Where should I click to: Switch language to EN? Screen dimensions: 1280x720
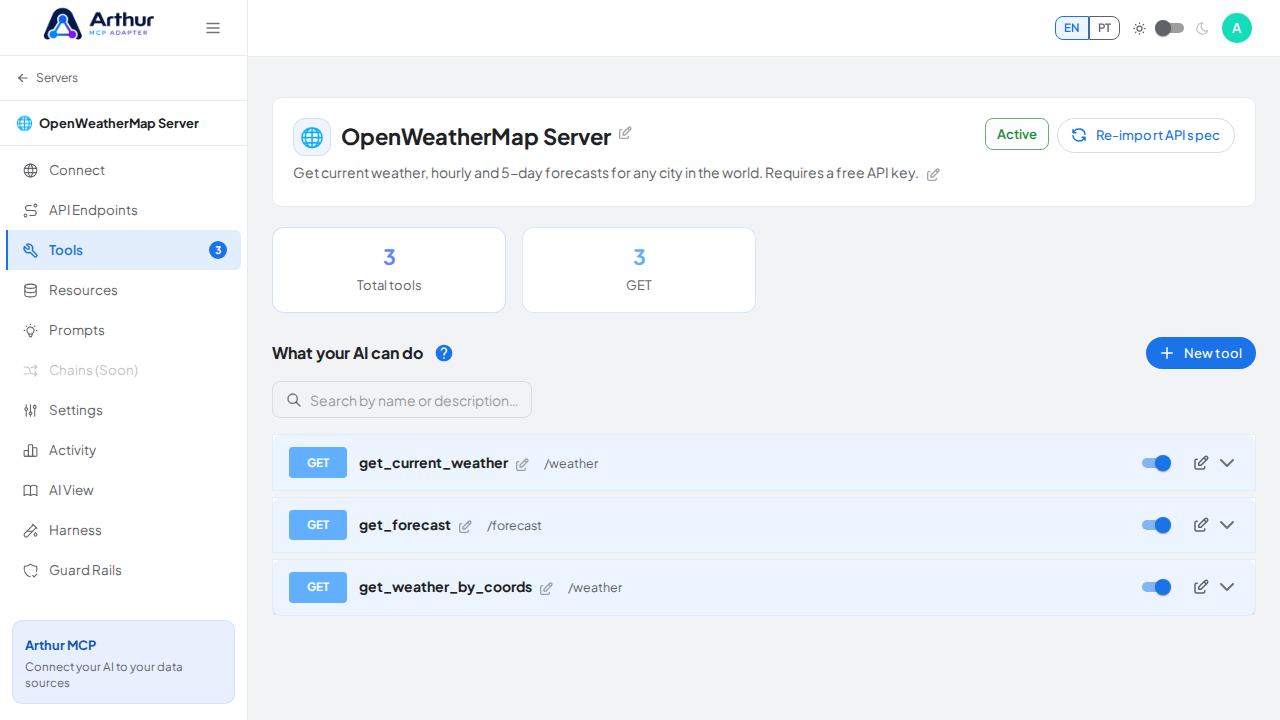(1072, 28)
